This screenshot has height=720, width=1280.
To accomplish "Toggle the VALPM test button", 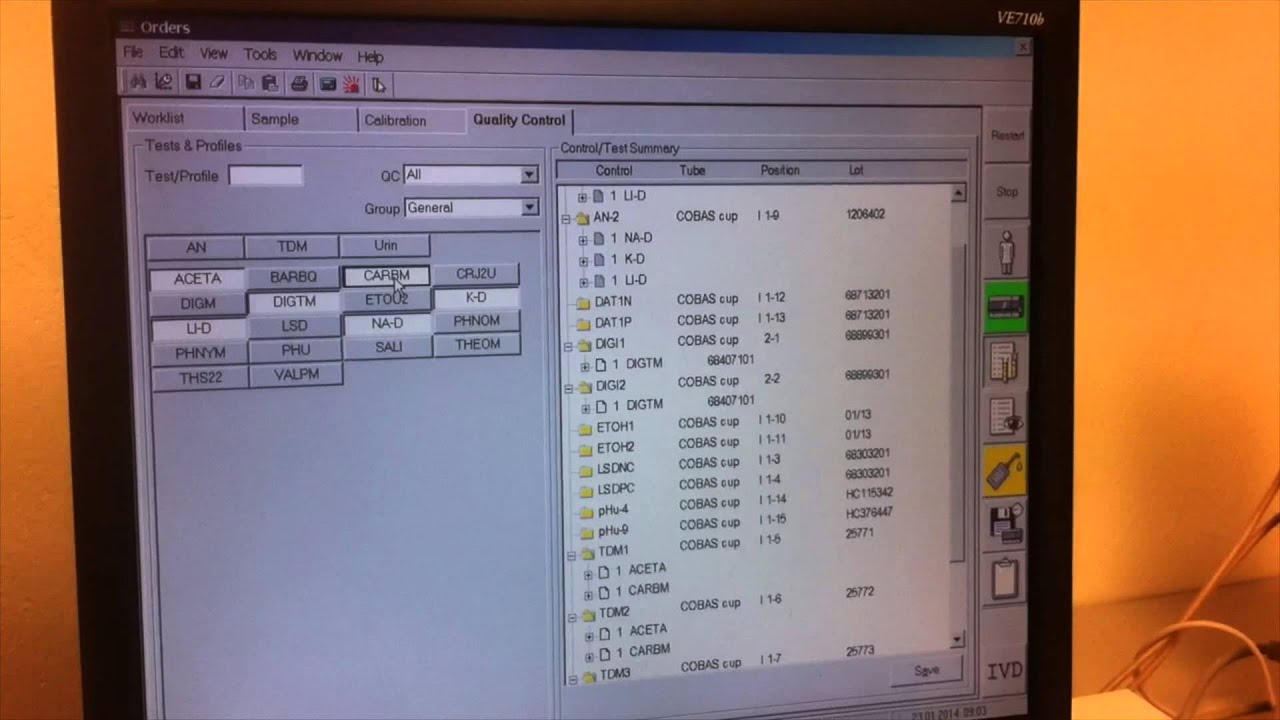I will click(x=296, y=374).
